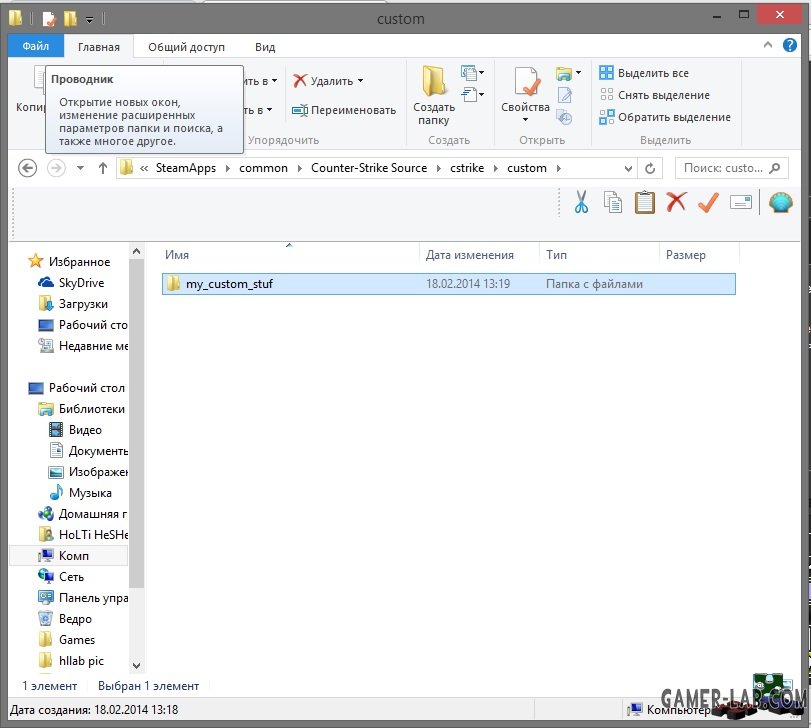Open the Файл menu tab
Screen dimensions: 811x728
pyautogui.click(x=36, y=47)
